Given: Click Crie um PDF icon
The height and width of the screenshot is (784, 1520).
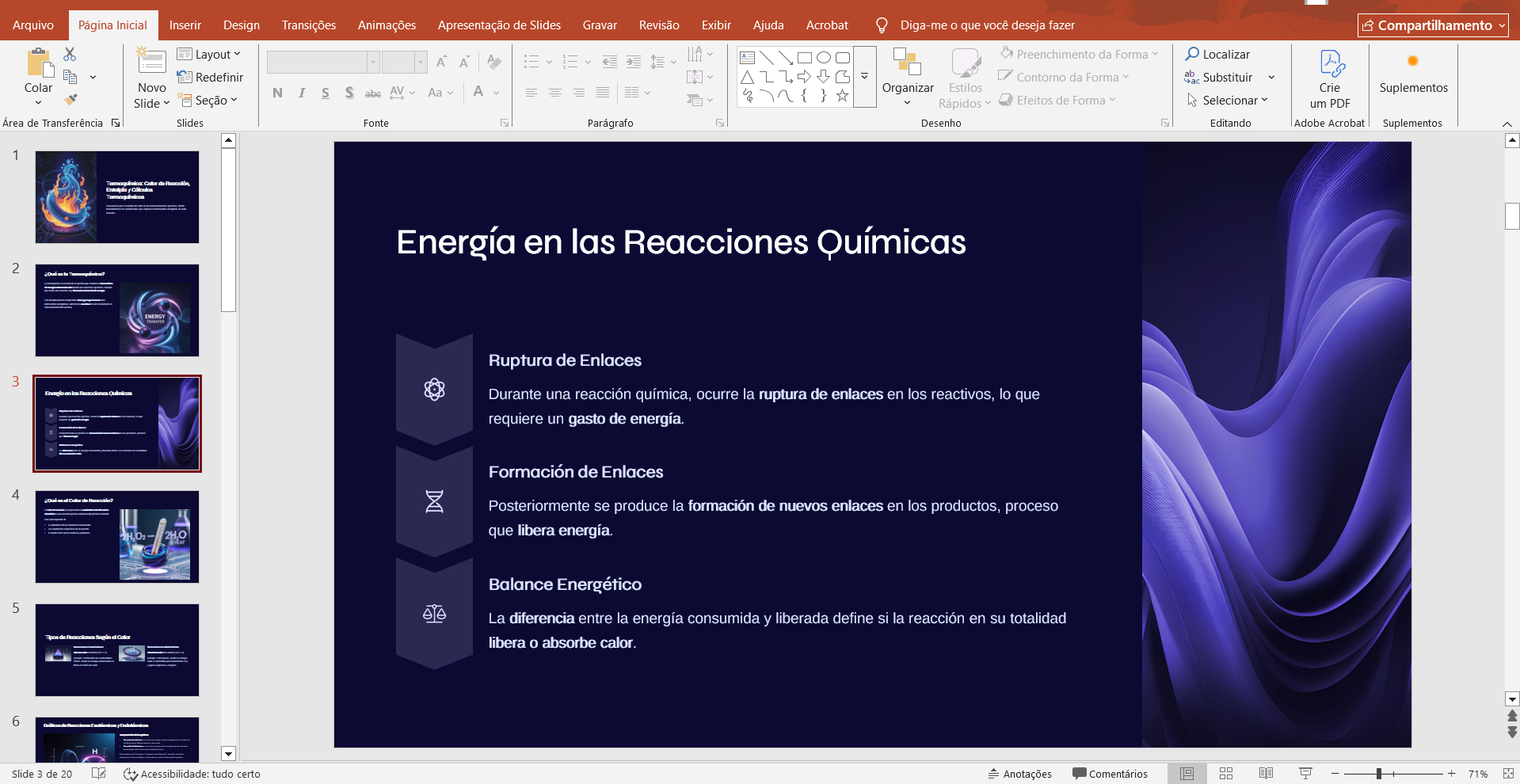Looking at the screenshot, I should [1331, 63].
